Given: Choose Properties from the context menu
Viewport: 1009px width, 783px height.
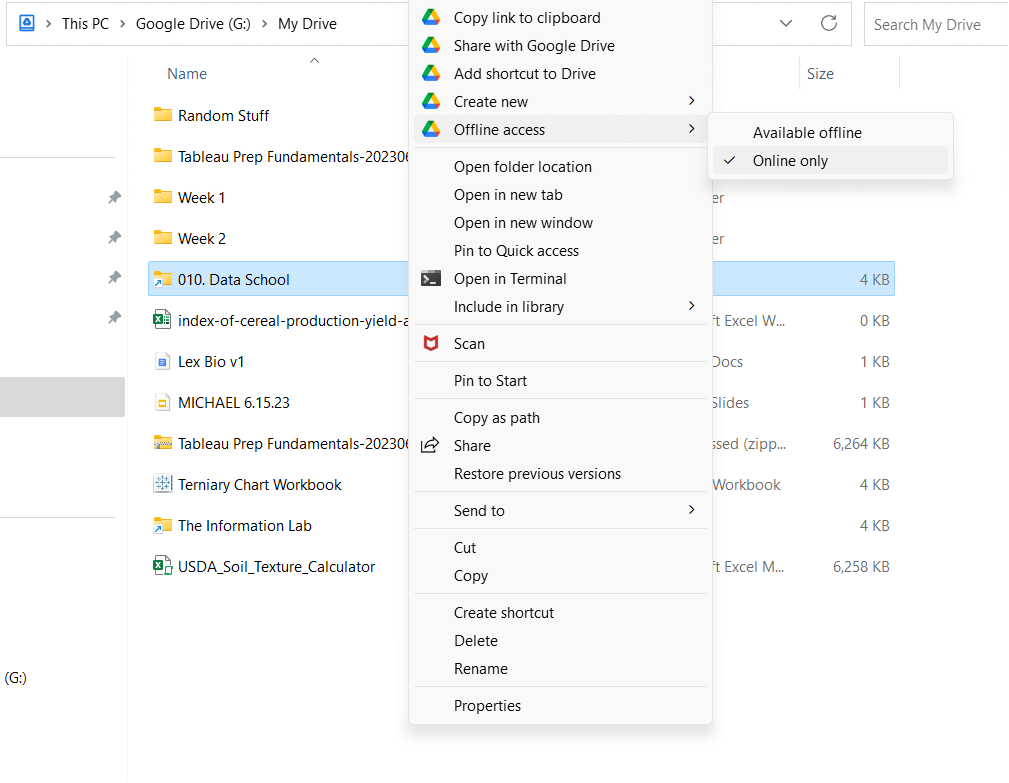Looking at the screenshot, I should coord(487,706).
